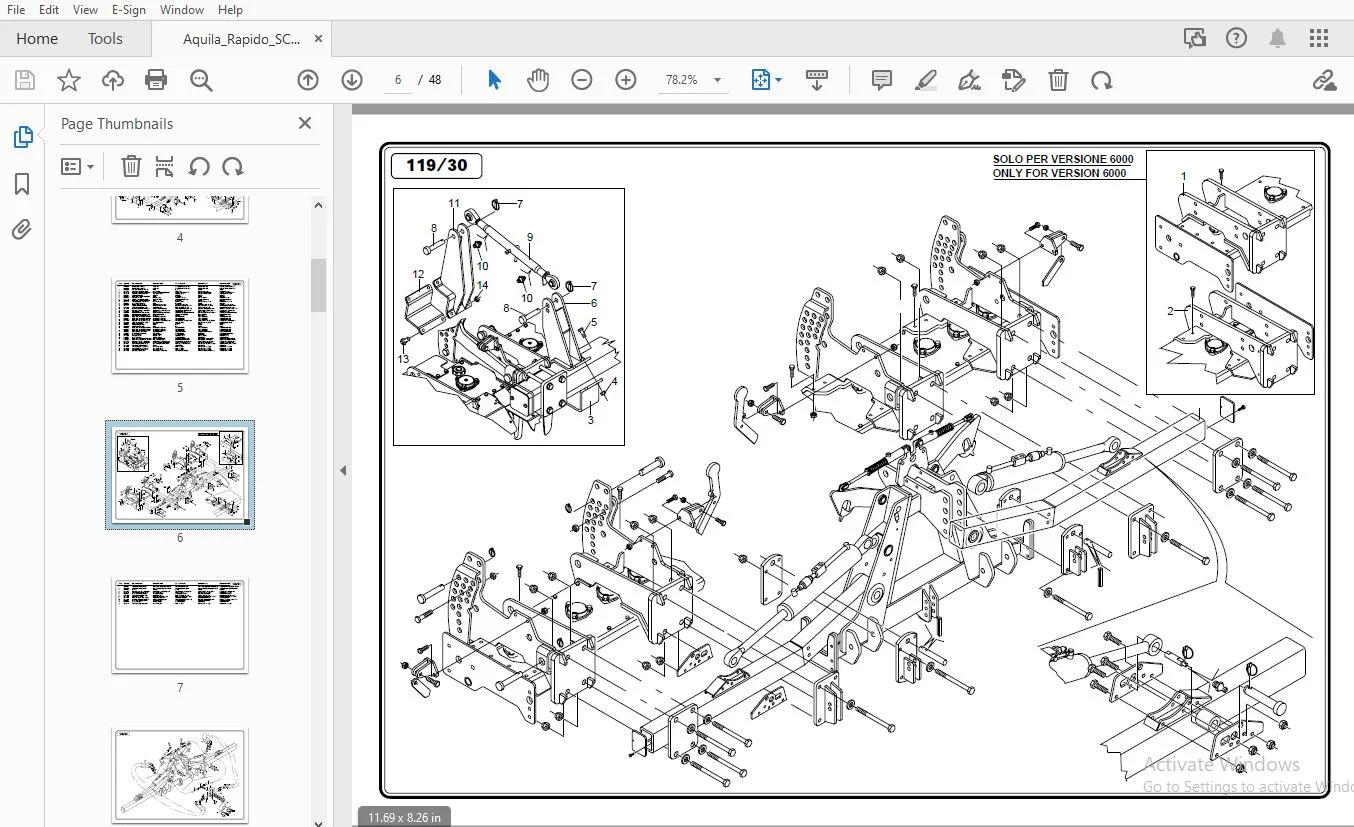Open the Edit menu
This screenshot has width=1354, height=827.
tap(48, 10)
